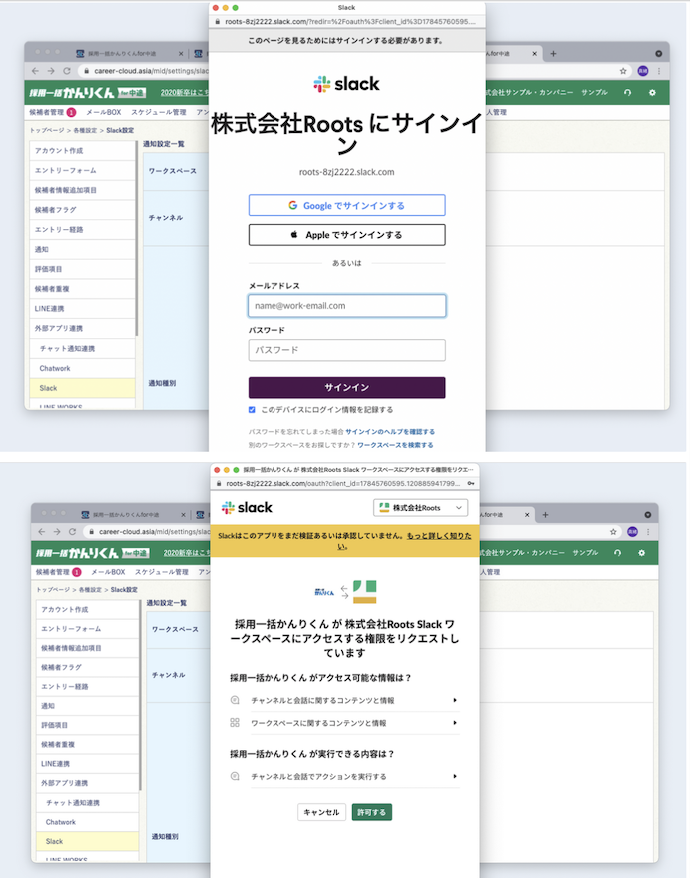Click the lock icon in the sign-in window URL bar
The image size is (690, 878).
click(218, 22)
